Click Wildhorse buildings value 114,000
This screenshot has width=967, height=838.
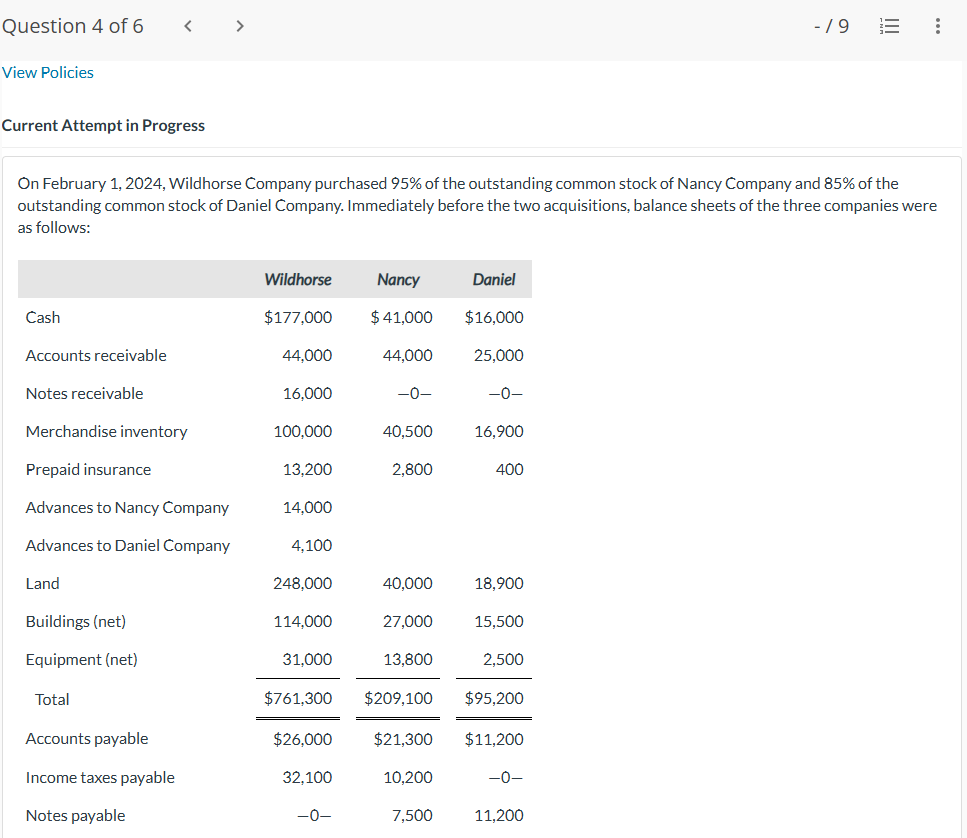pyautogui.click(x=303, y=622)
